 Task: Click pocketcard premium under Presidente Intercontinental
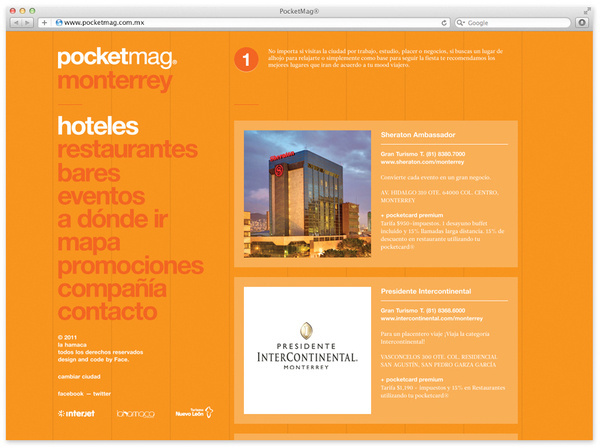(x=412, y=380)
